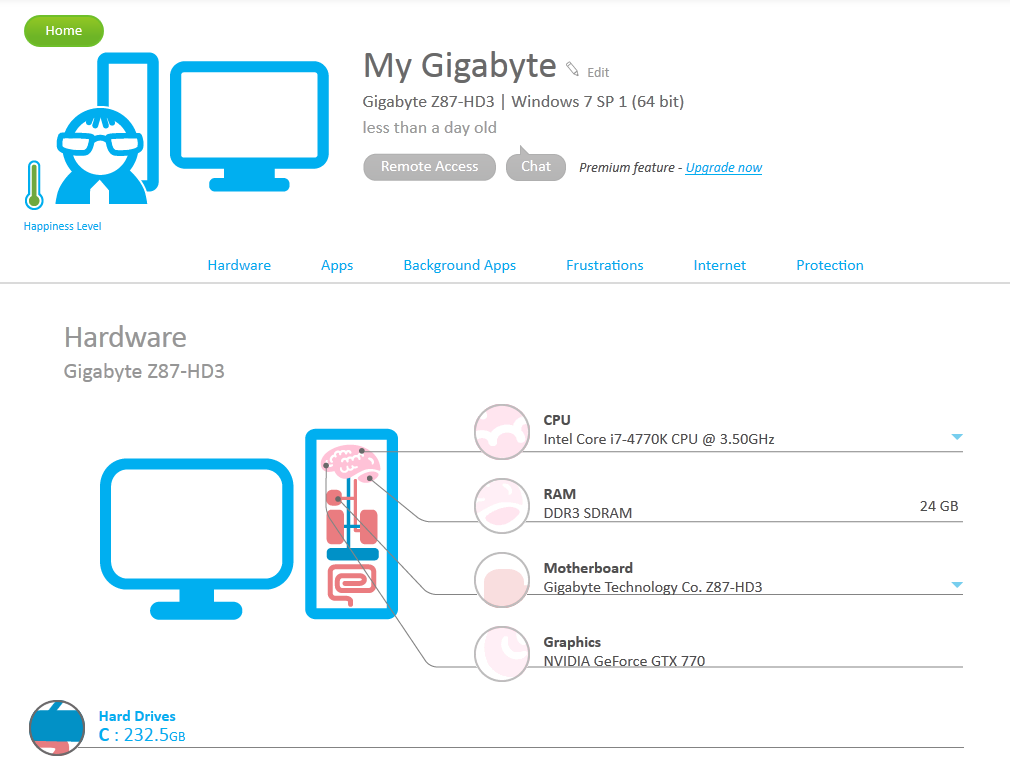
Task: Open the Background Apps tab
Action: (x=459, y=265)
